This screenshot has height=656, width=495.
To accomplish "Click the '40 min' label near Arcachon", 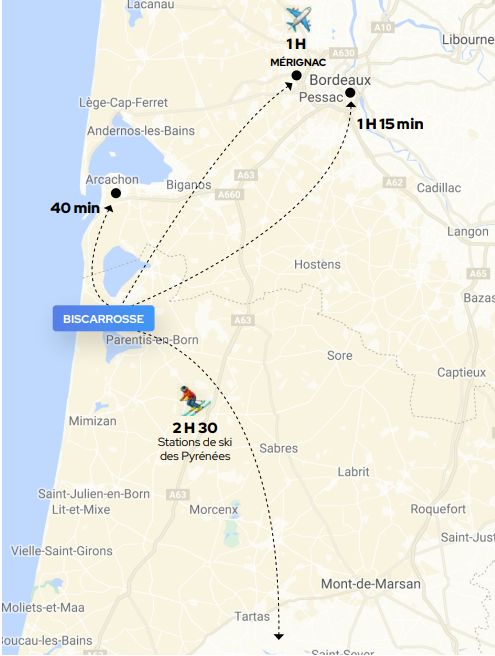I will coord(75,208).
